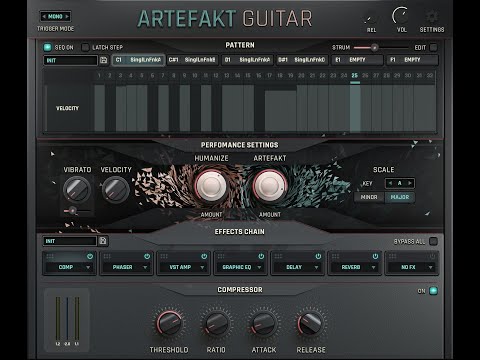Toggle the SEQ ON switch
The width and height of the screenshot is (480, 360).
point(47,47)
